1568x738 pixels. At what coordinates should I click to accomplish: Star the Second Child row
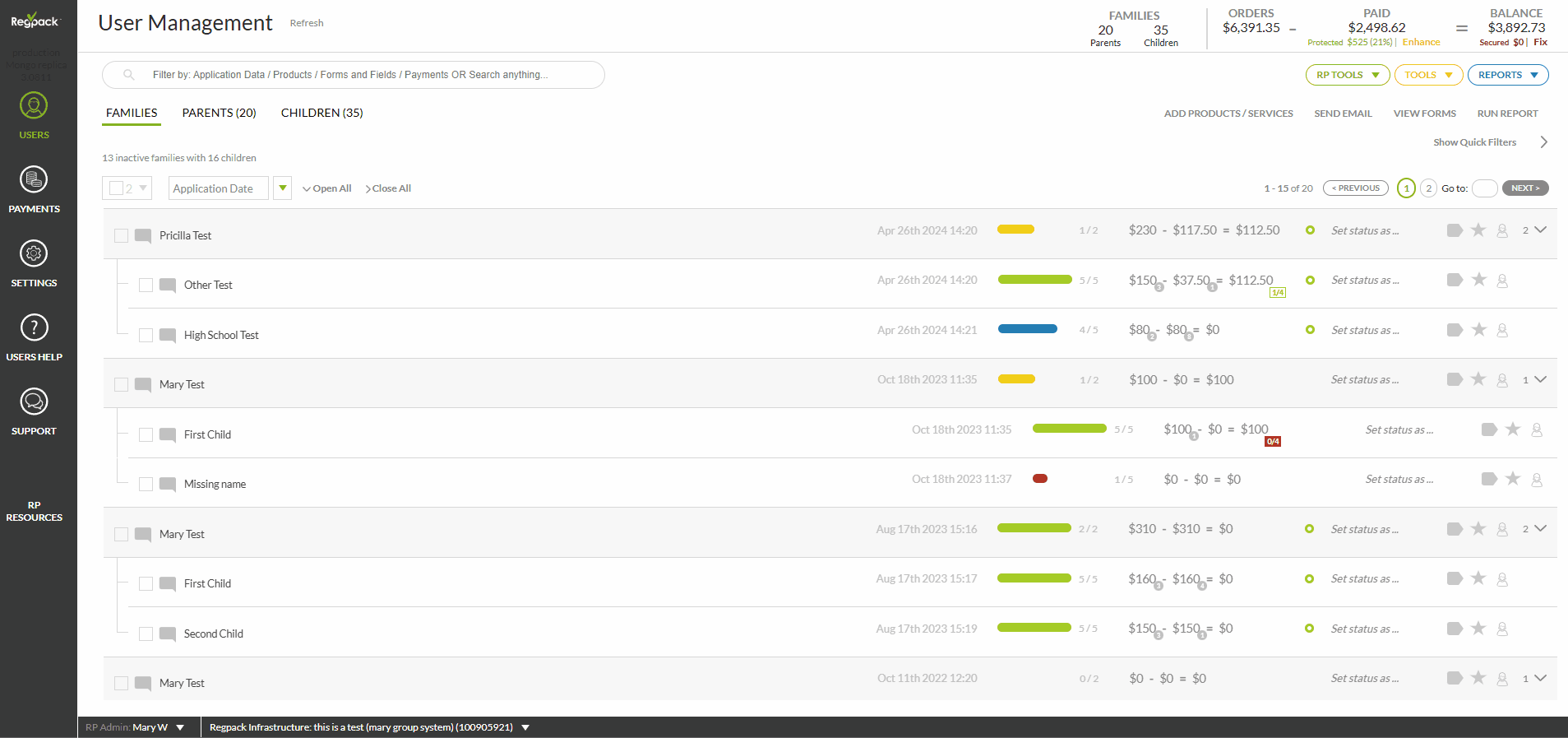click(1478, 629)
